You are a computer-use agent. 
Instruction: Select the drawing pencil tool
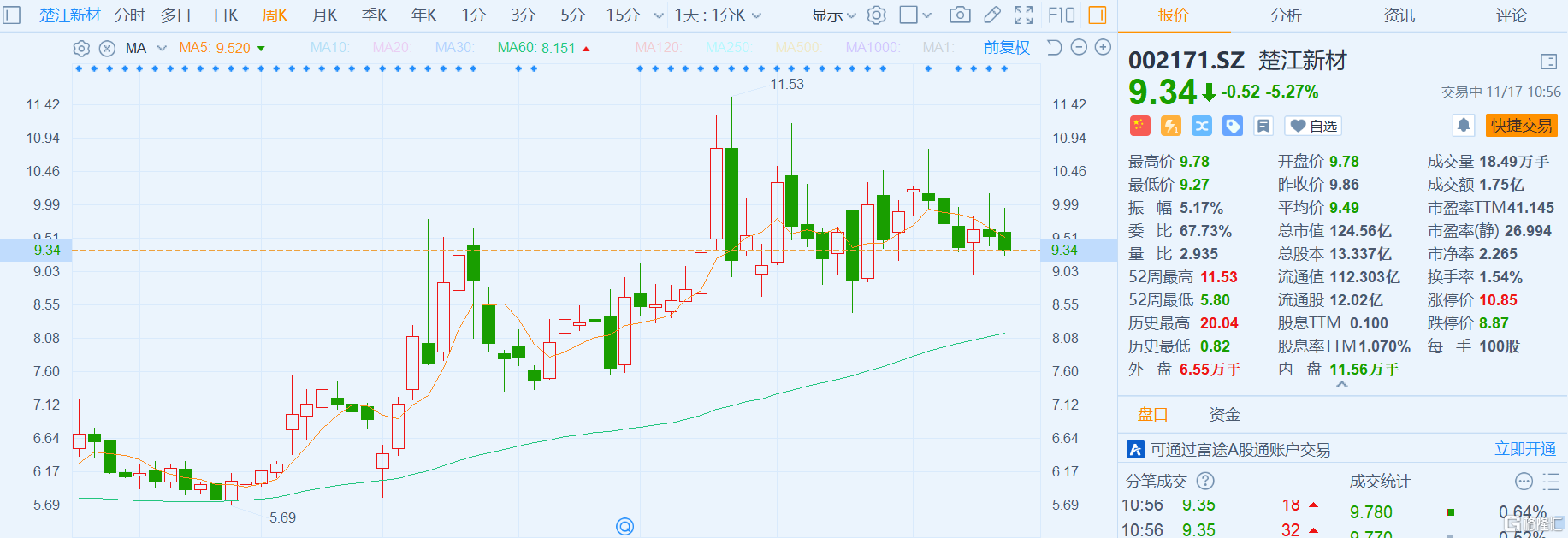point(992,15)
